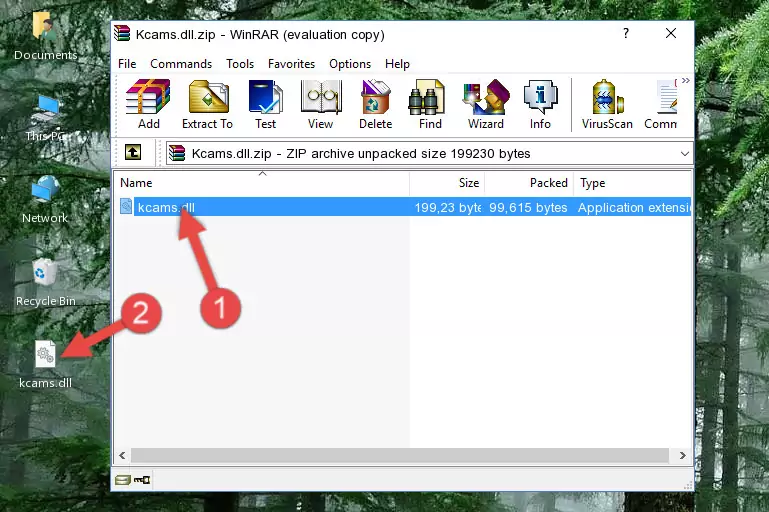Click the Comment toolbar icon

661,104
